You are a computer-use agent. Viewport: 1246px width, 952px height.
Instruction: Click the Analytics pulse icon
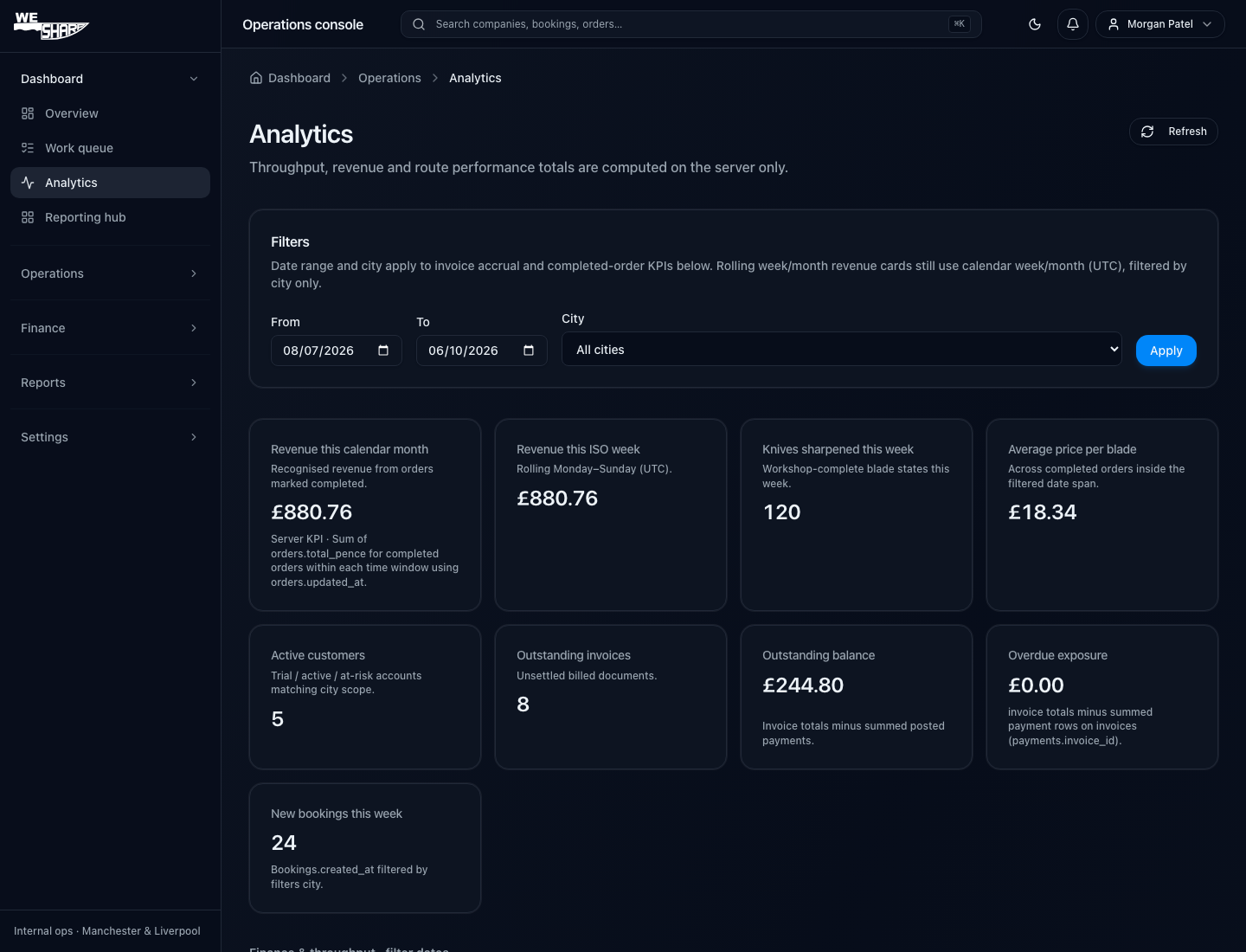point(28,183)
